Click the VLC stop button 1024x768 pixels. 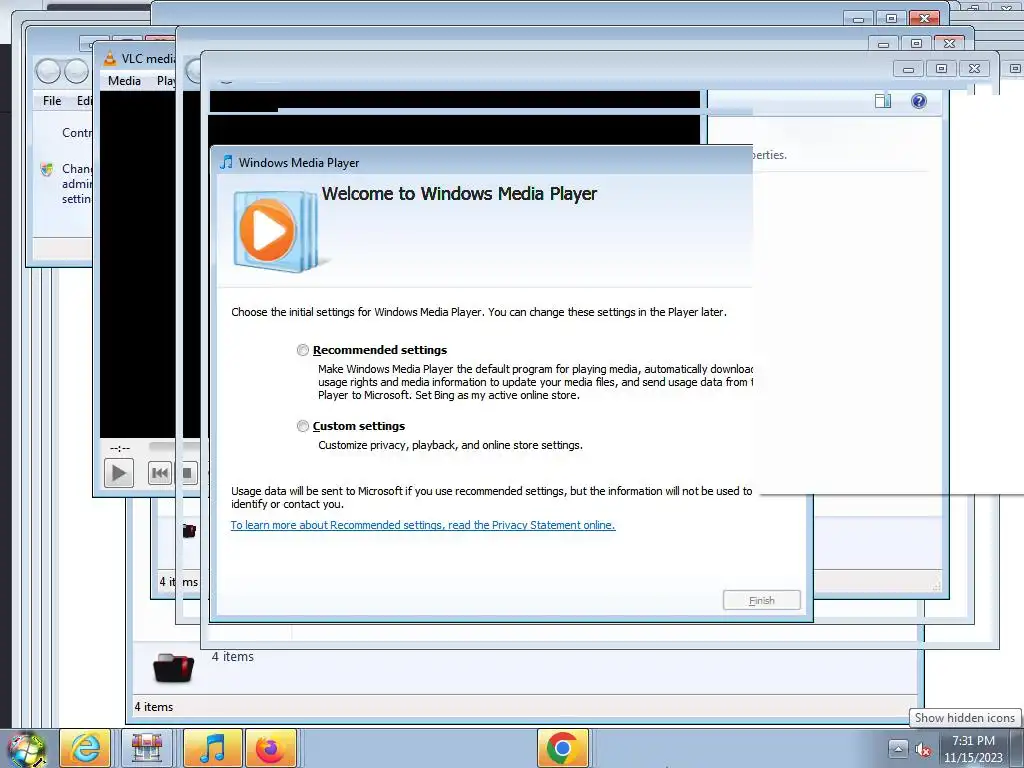[188, 473]
